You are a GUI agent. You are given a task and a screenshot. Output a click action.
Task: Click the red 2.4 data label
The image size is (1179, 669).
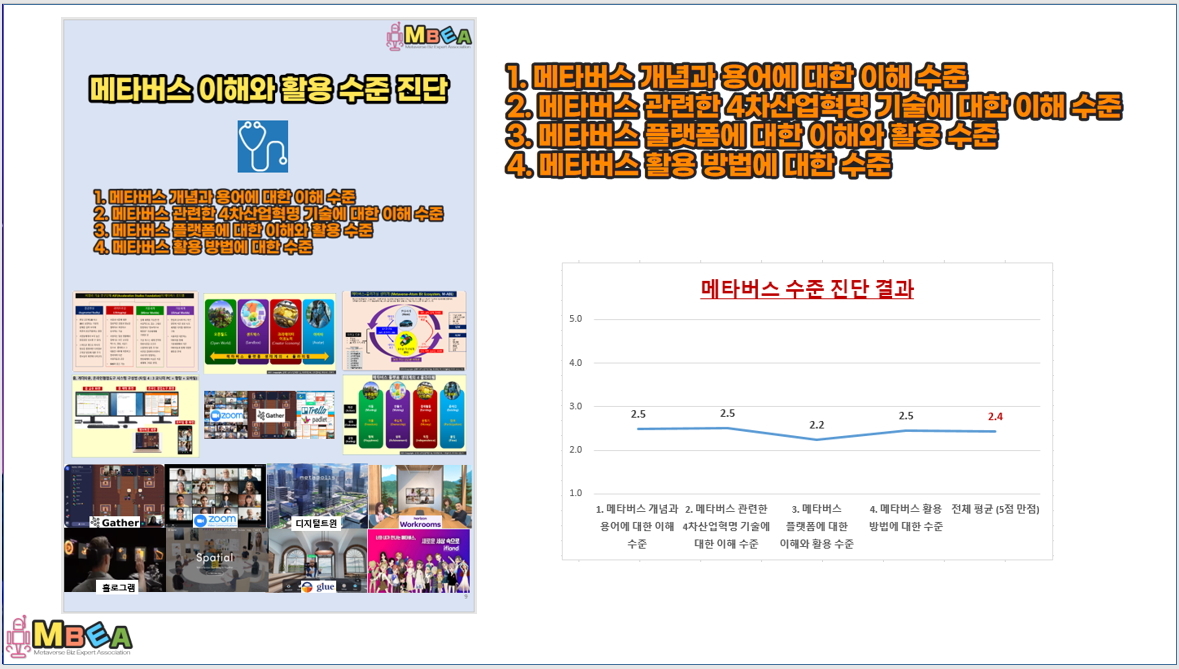pos(996,416)
